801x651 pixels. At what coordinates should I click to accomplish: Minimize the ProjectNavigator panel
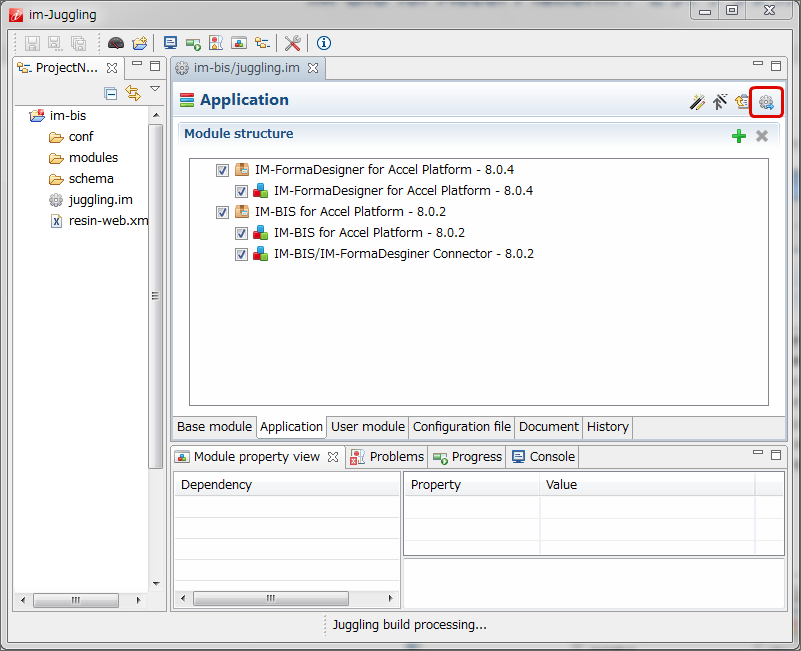(137, 63)
